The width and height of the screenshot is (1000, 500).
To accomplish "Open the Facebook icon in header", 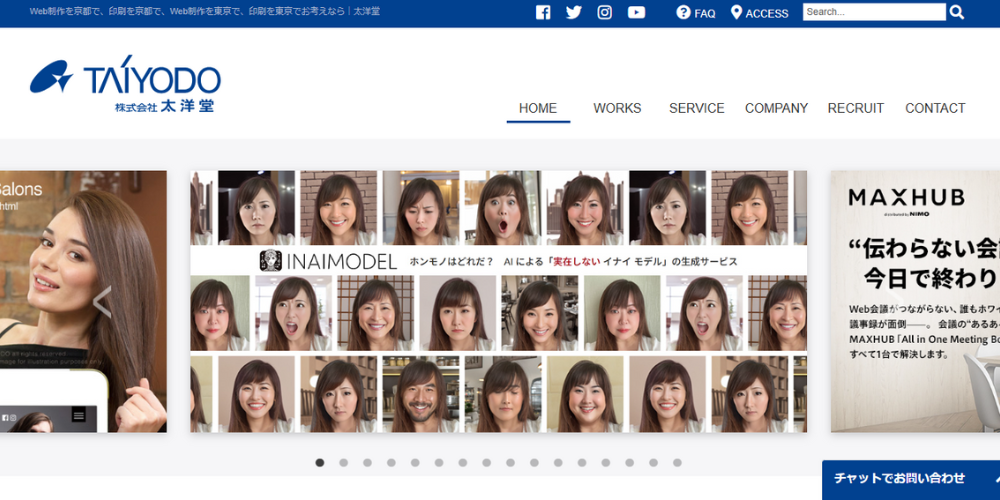I will point(543,13).
